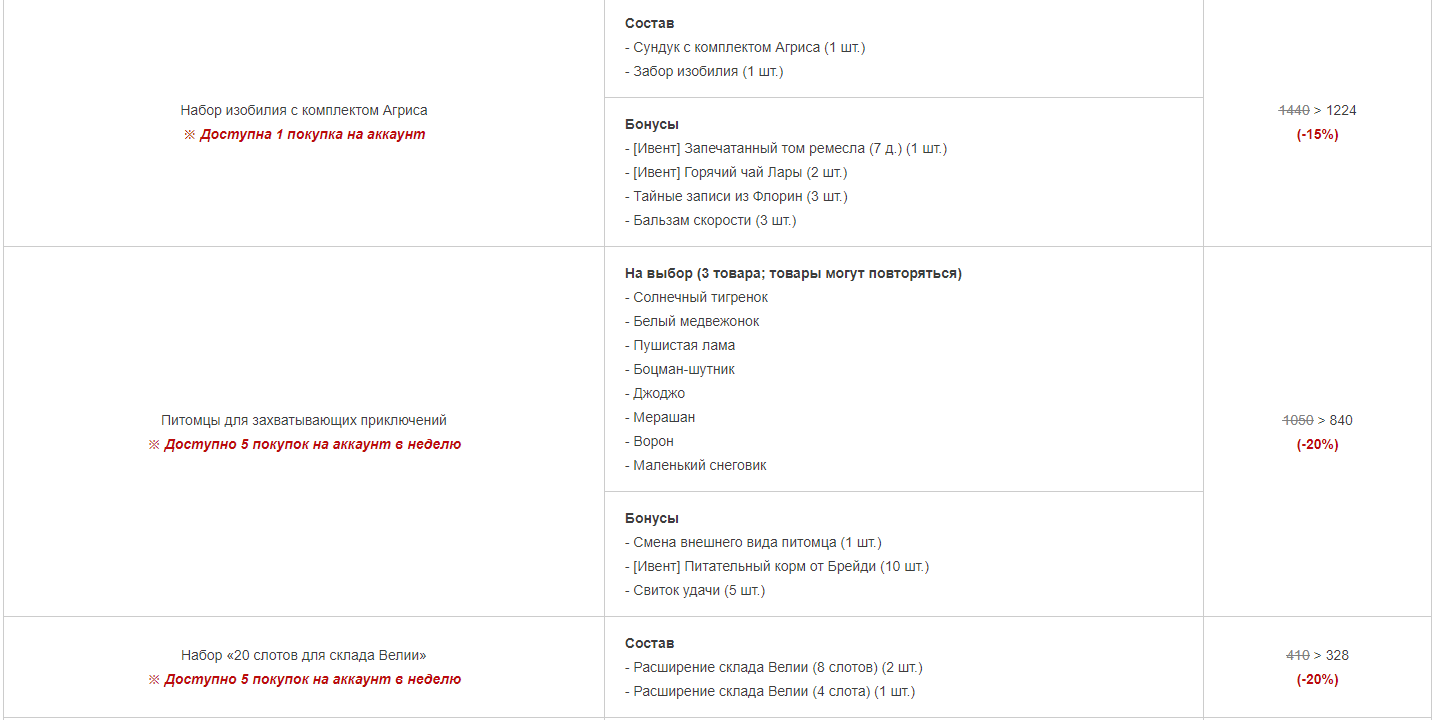Click the struck-through old price 1440
This screenshot has height=720, width=1435.
tap(1294, 110)
